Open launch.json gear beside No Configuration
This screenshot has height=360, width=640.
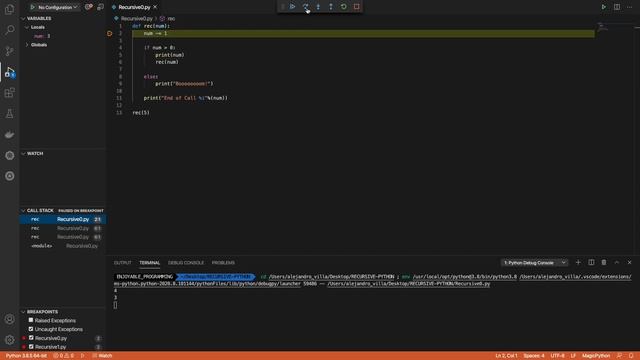click(x=88, y=7)
